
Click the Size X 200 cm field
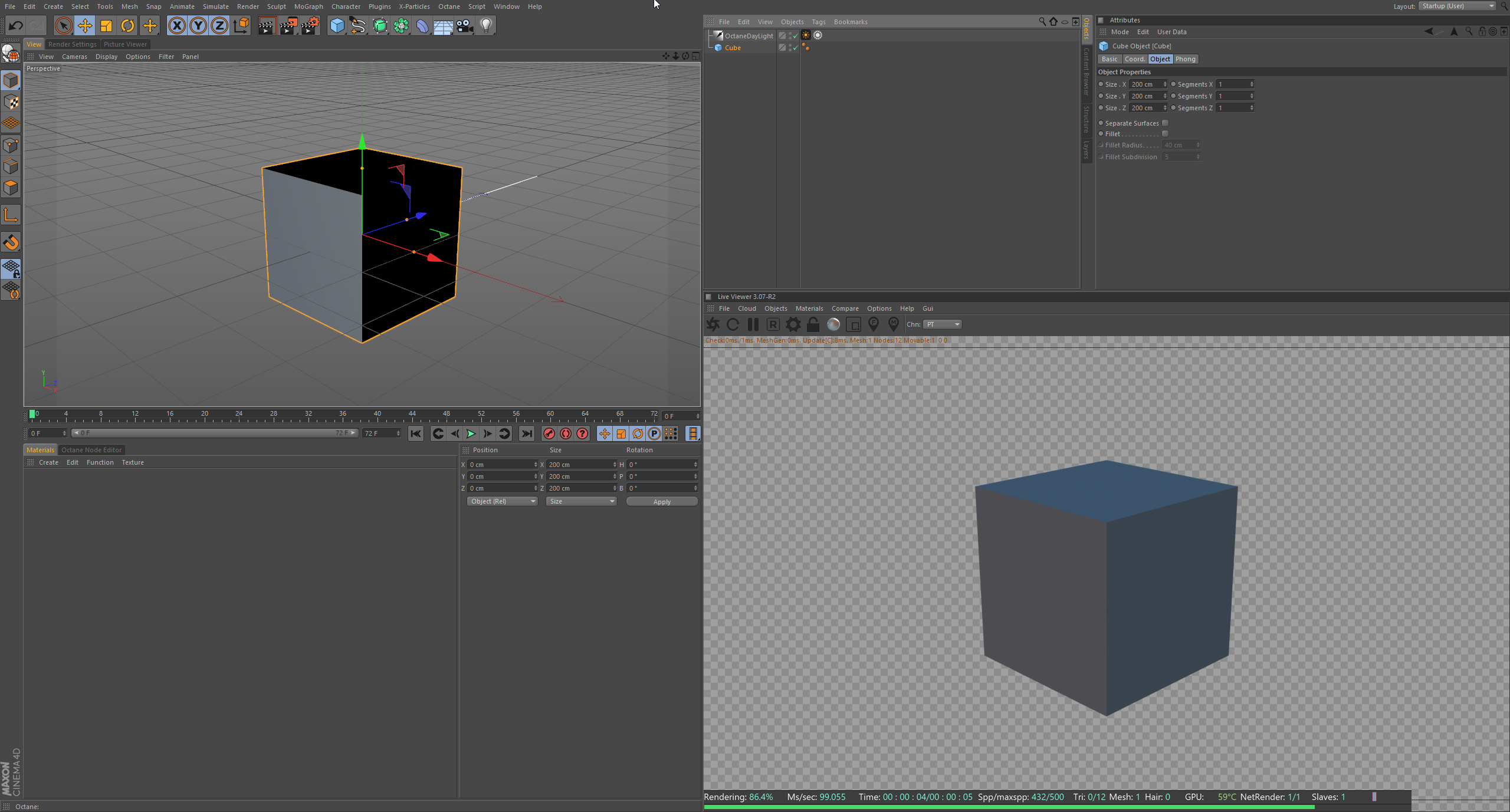pos(1145,84)
